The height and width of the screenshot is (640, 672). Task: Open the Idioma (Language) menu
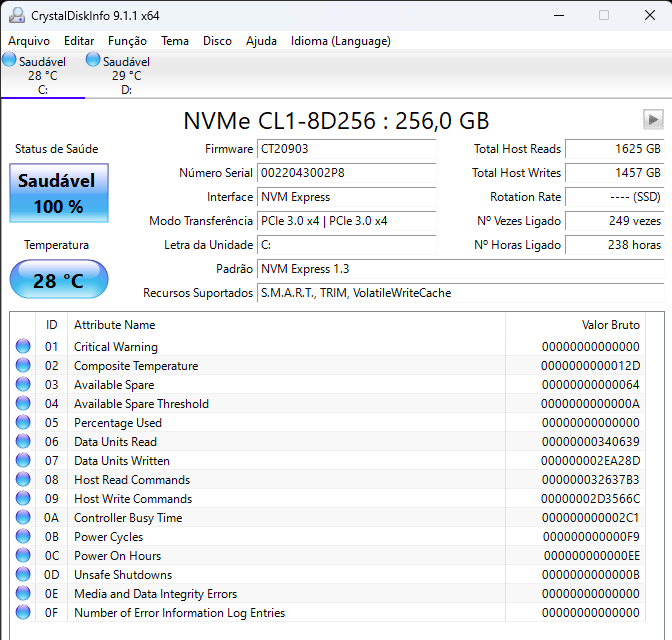341,41
